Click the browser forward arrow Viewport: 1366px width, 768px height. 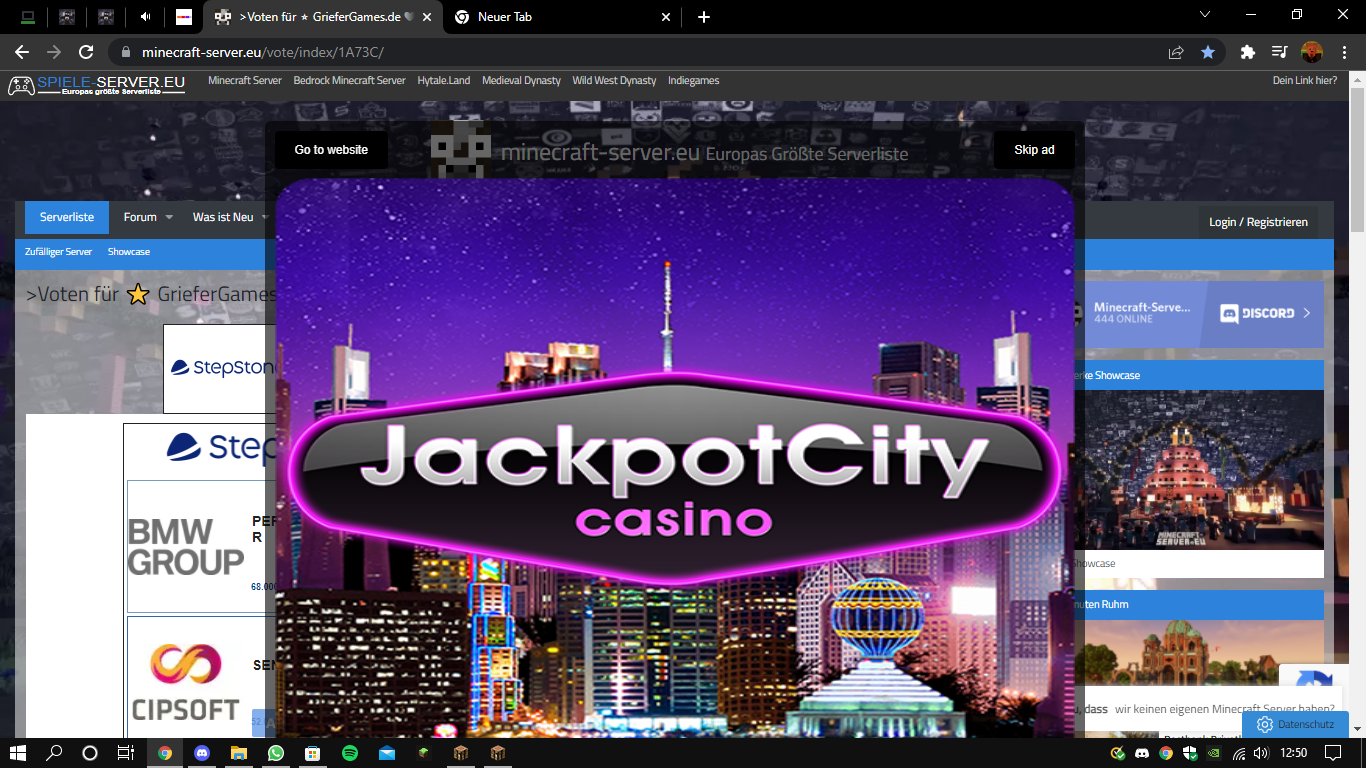(54, 52)
